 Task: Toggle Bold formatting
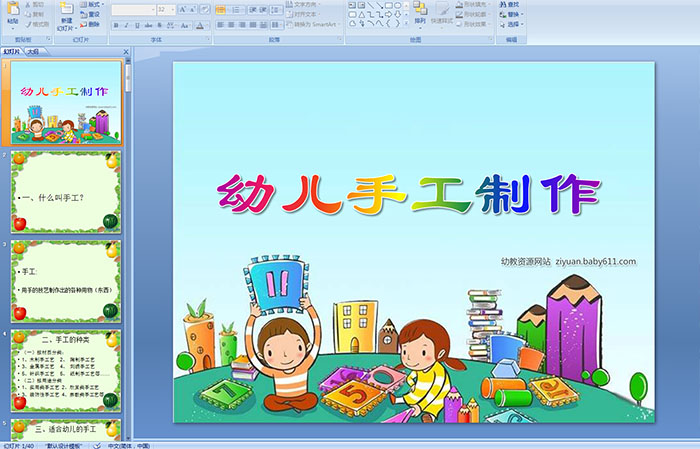[x=116, y=25]
